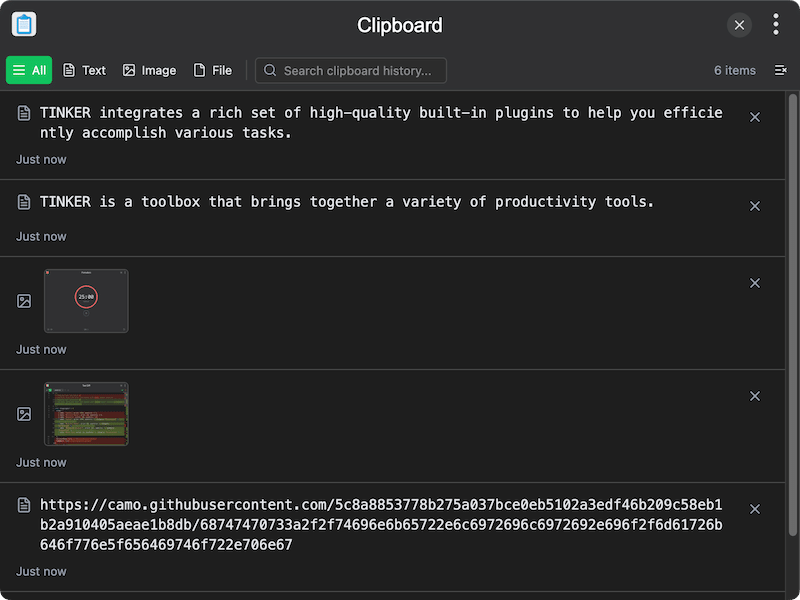
Task: Open the code diff image thumbnail
Action: coord(86,413)
